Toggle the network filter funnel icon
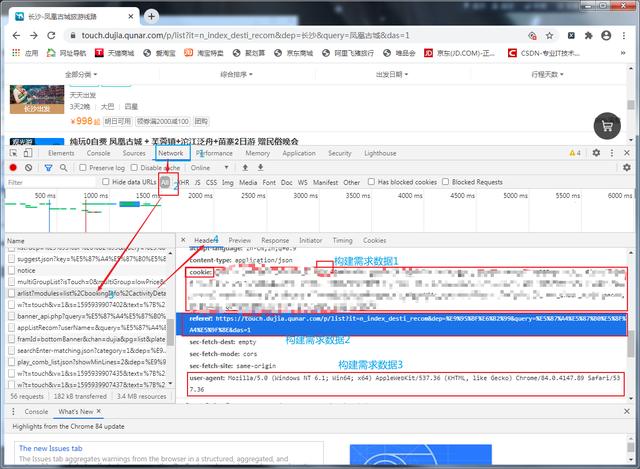This screenshot has width=640, height=469. point(48,167)
